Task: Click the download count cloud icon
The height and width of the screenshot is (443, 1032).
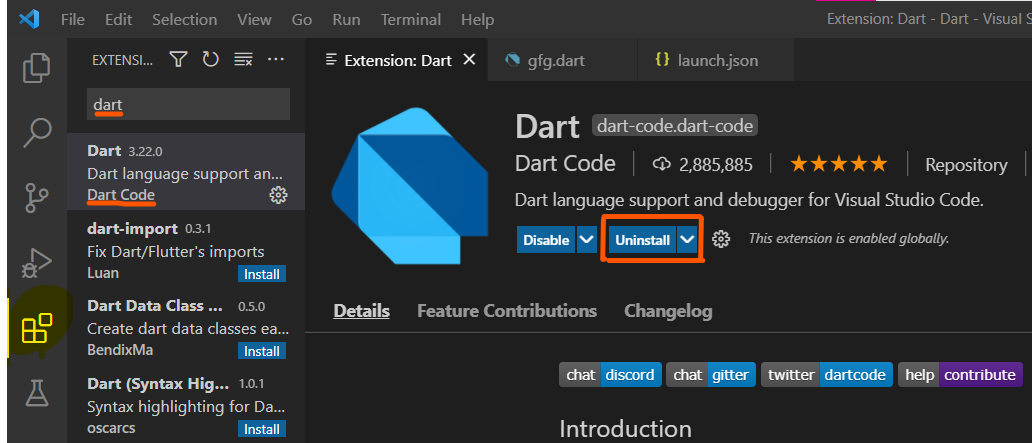Action: coord(661,165)
